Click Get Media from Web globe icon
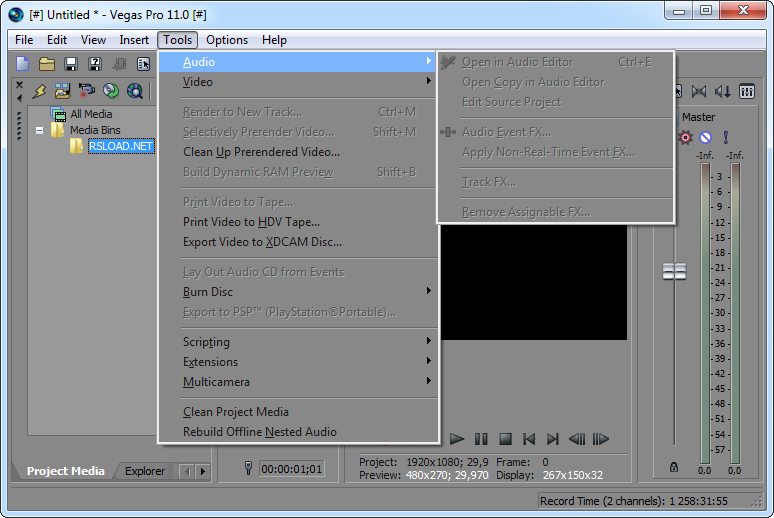The width and height of the screenshot is (774, 518). coord(135,91)
